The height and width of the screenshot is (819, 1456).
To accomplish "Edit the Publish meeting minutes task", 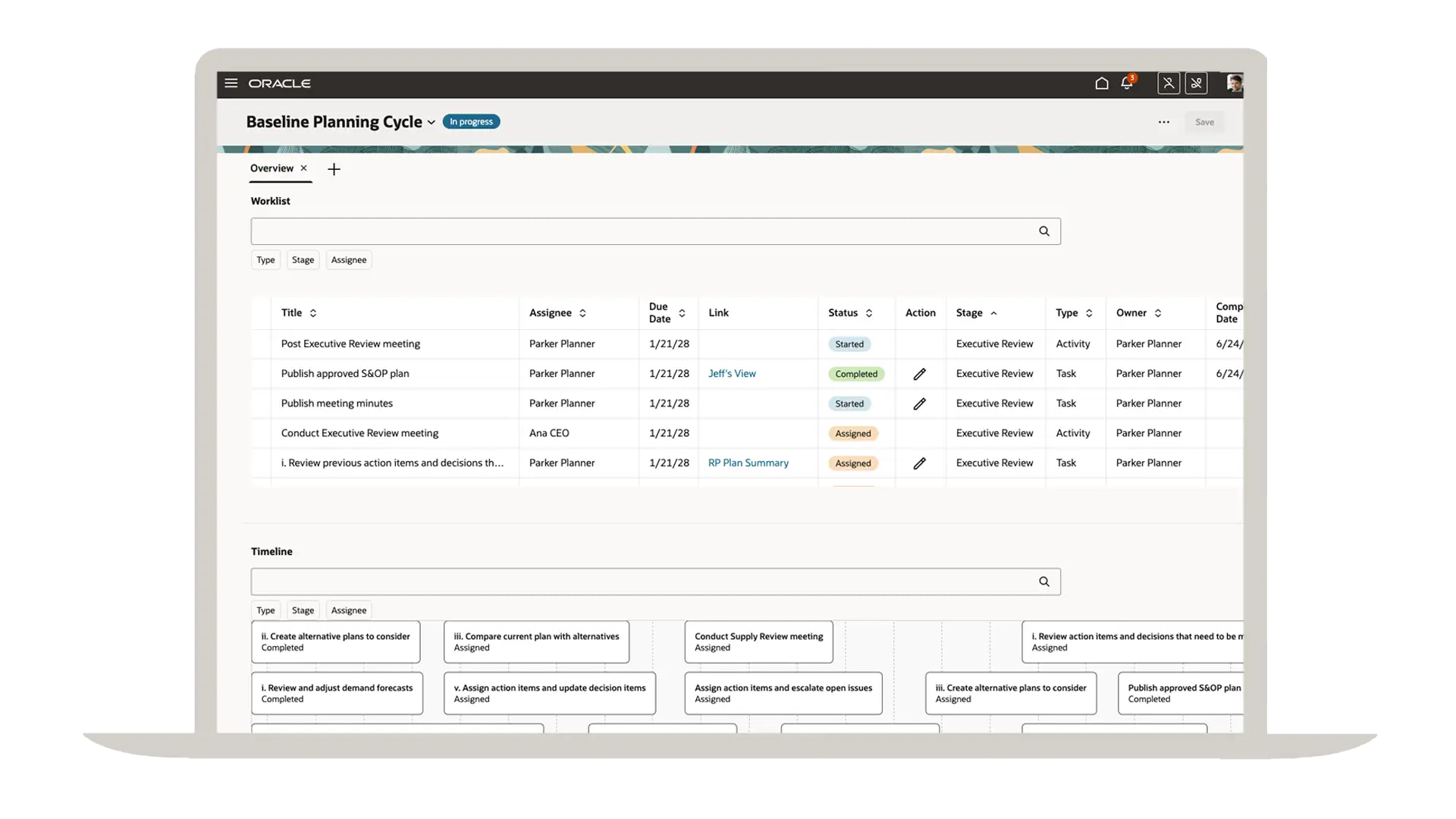I will click(x=919, y=403).
